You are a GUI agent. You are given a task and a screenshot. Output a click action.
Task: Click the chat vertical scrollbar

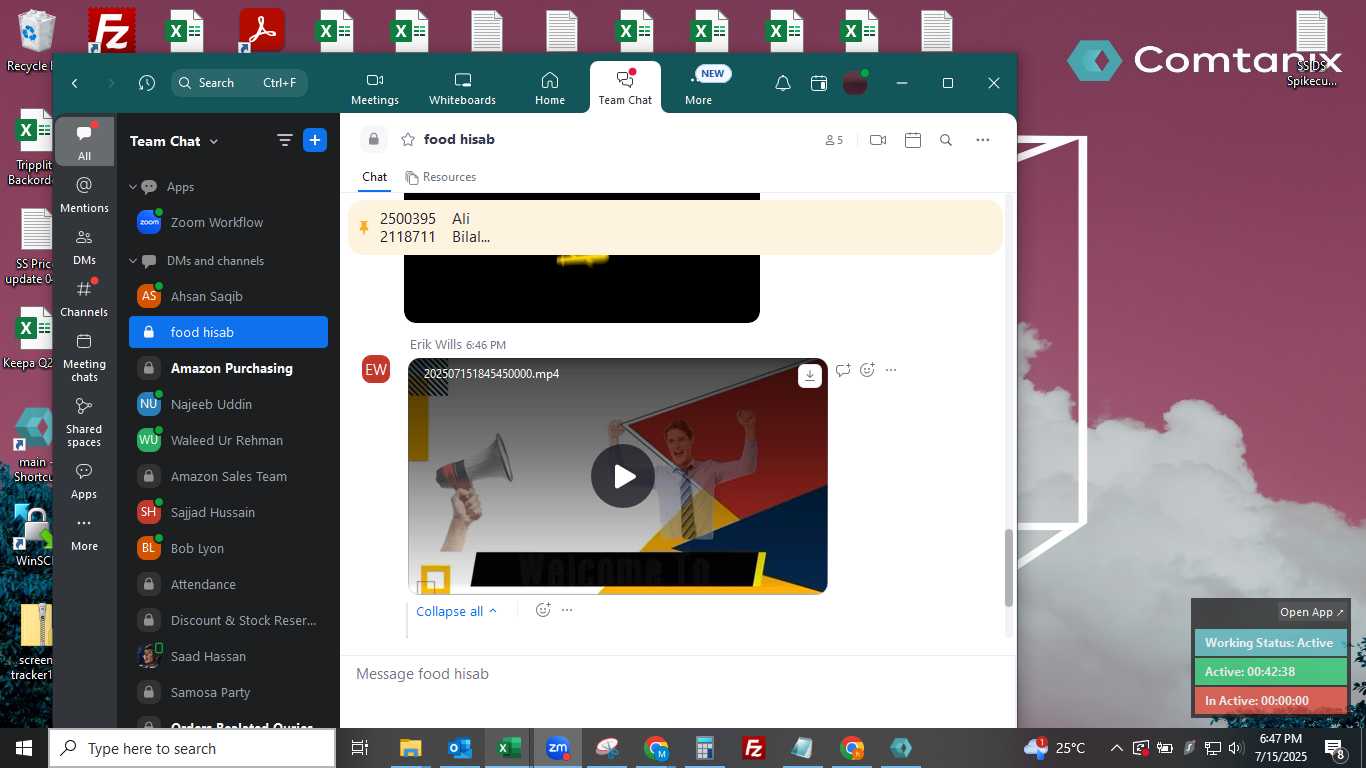pyautogui.click(x=1009, y=567)
